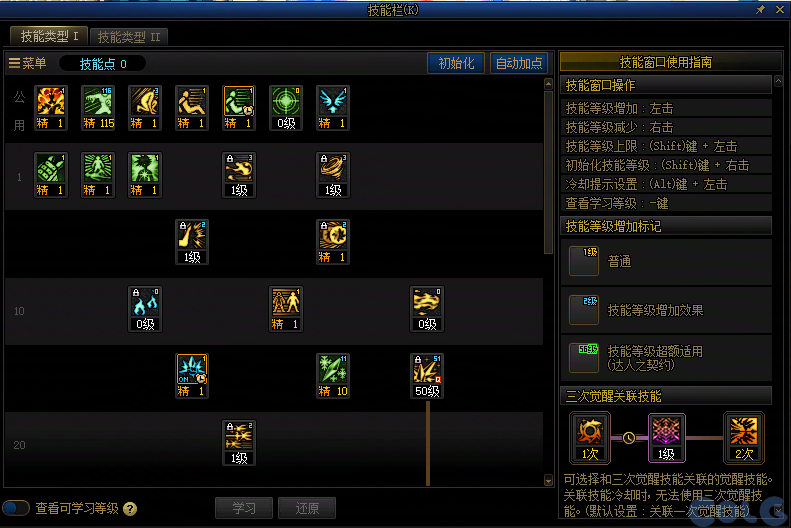Click the skill list scroll down arrow
The width and height of the screenshot is (791, 528).
(548, 481)
